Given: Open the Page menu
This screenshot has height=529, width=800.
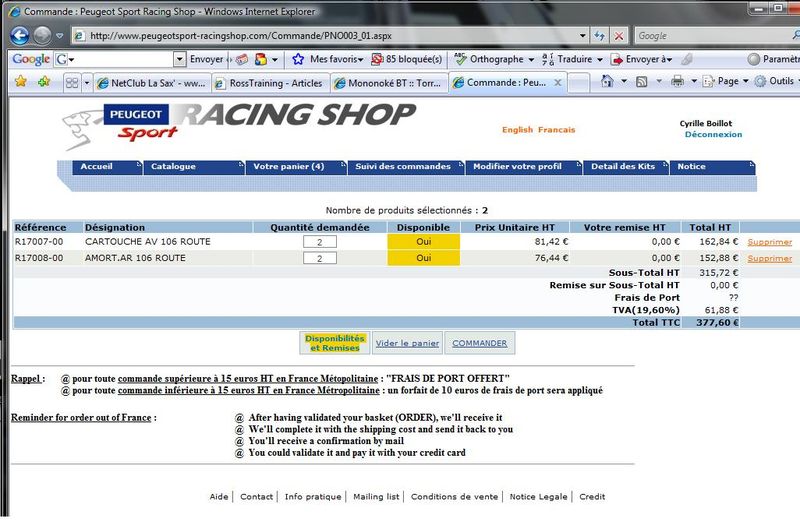Looking at the screenshot, I should click(725, 81).
